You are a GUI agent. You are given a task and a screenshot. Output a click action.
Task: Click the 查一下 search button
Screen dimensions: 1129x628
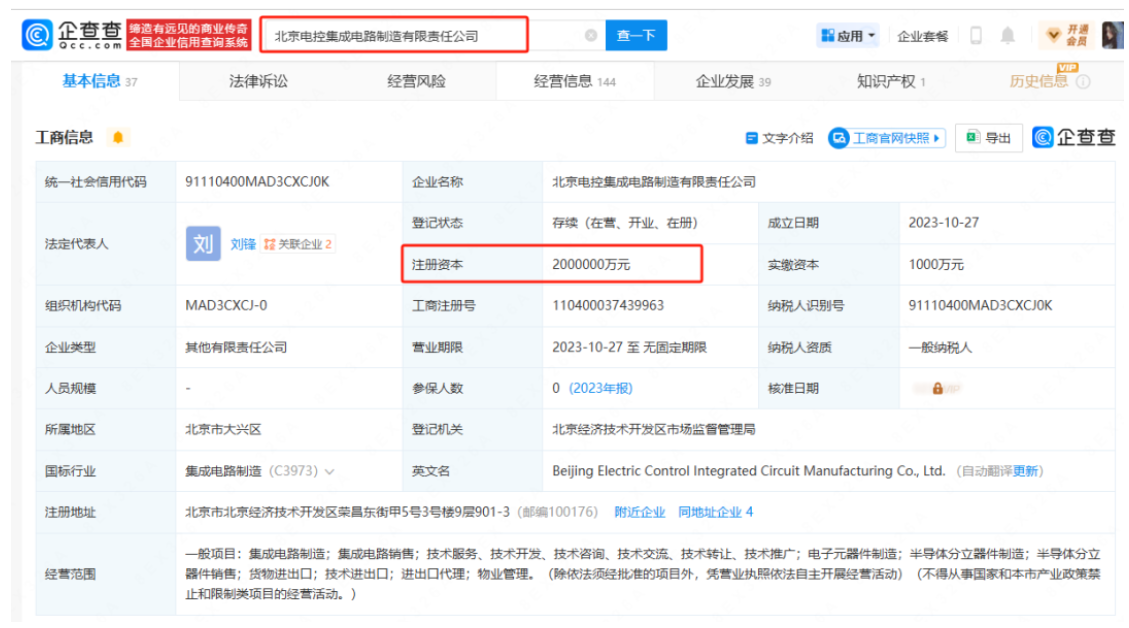[x=636, y=35]
